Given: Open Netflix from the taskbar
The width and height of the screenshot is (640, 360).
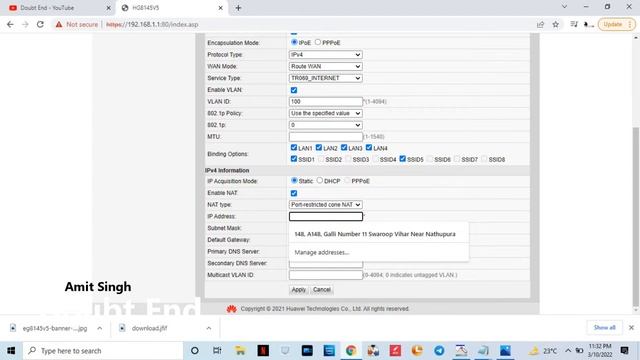Looking at the screenshot, I should pos(263,351).
